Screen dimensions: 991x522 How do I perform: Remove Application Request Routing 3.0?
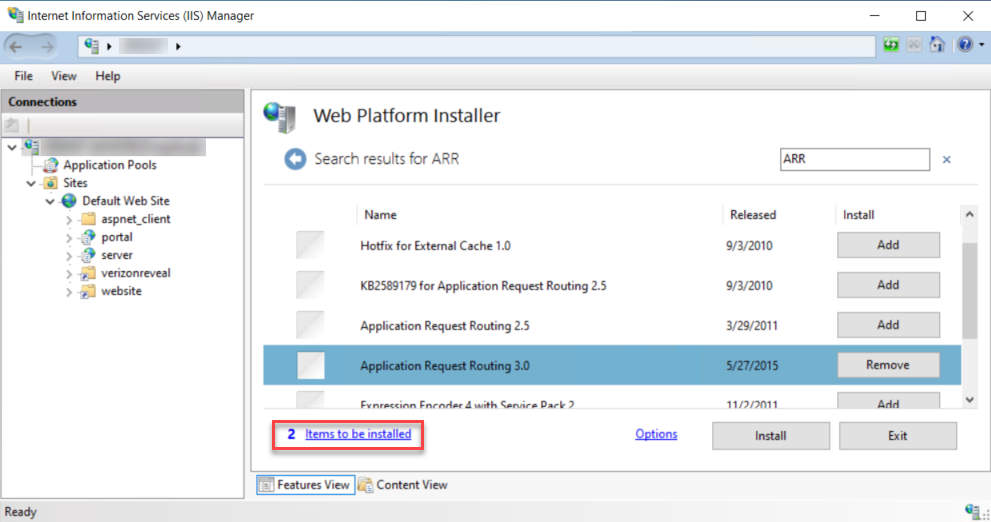tap(888, 365)
